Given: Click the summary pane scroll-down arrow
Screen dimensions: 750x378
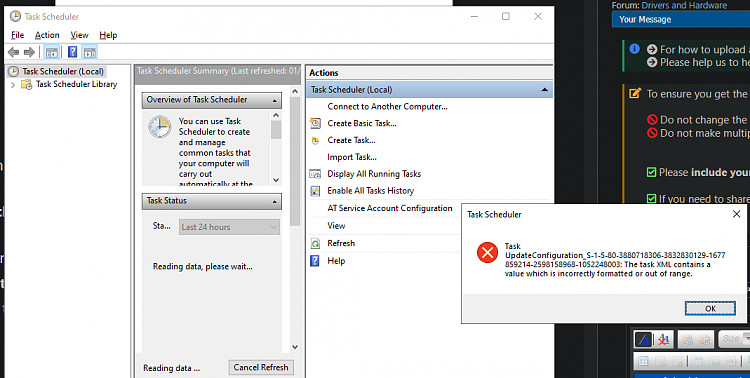Looking at the screenshot, I should coord(295,347).
